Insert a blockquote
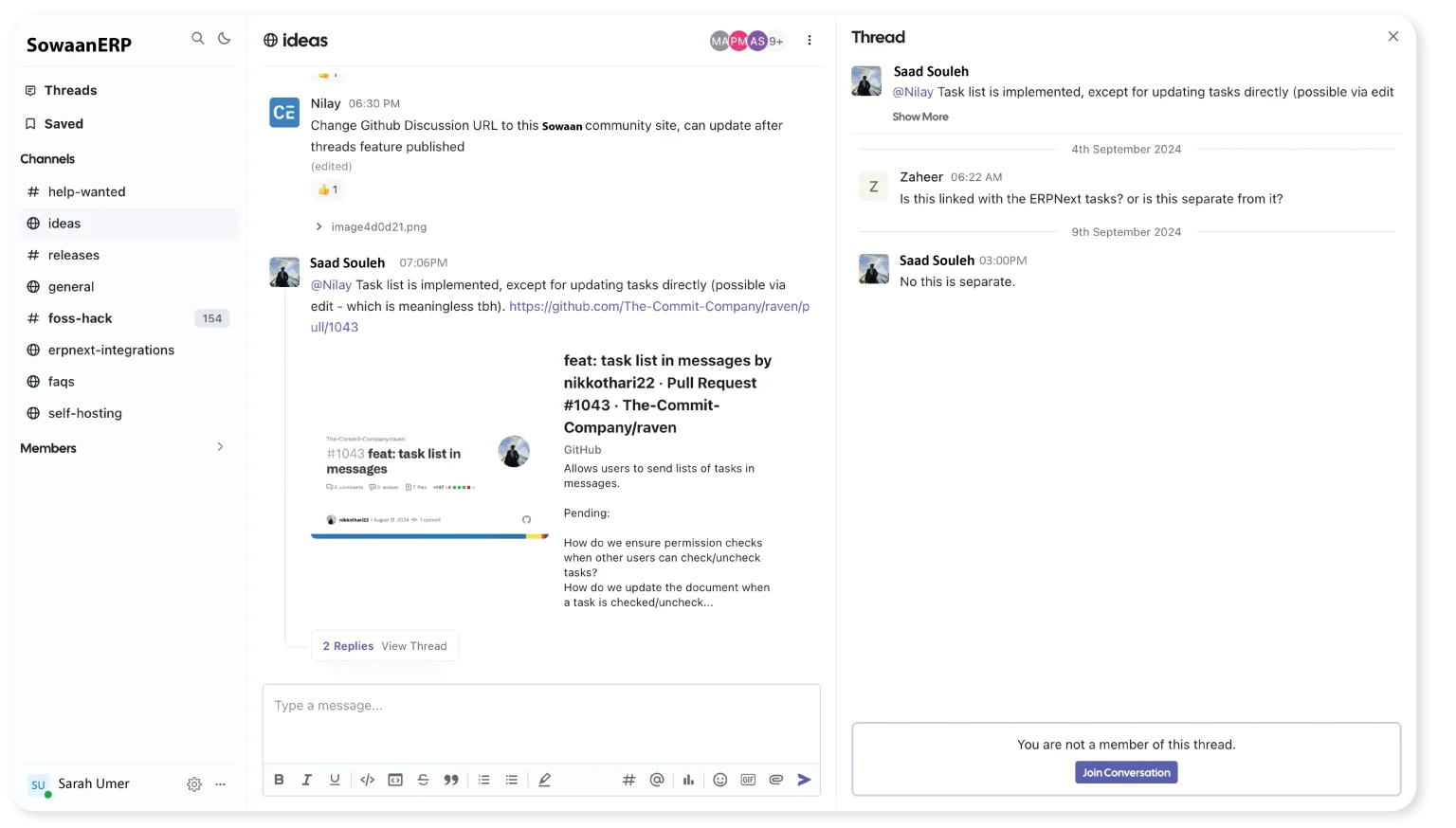The height and width of the screenshot is (828, 1456). coord(451,780)
